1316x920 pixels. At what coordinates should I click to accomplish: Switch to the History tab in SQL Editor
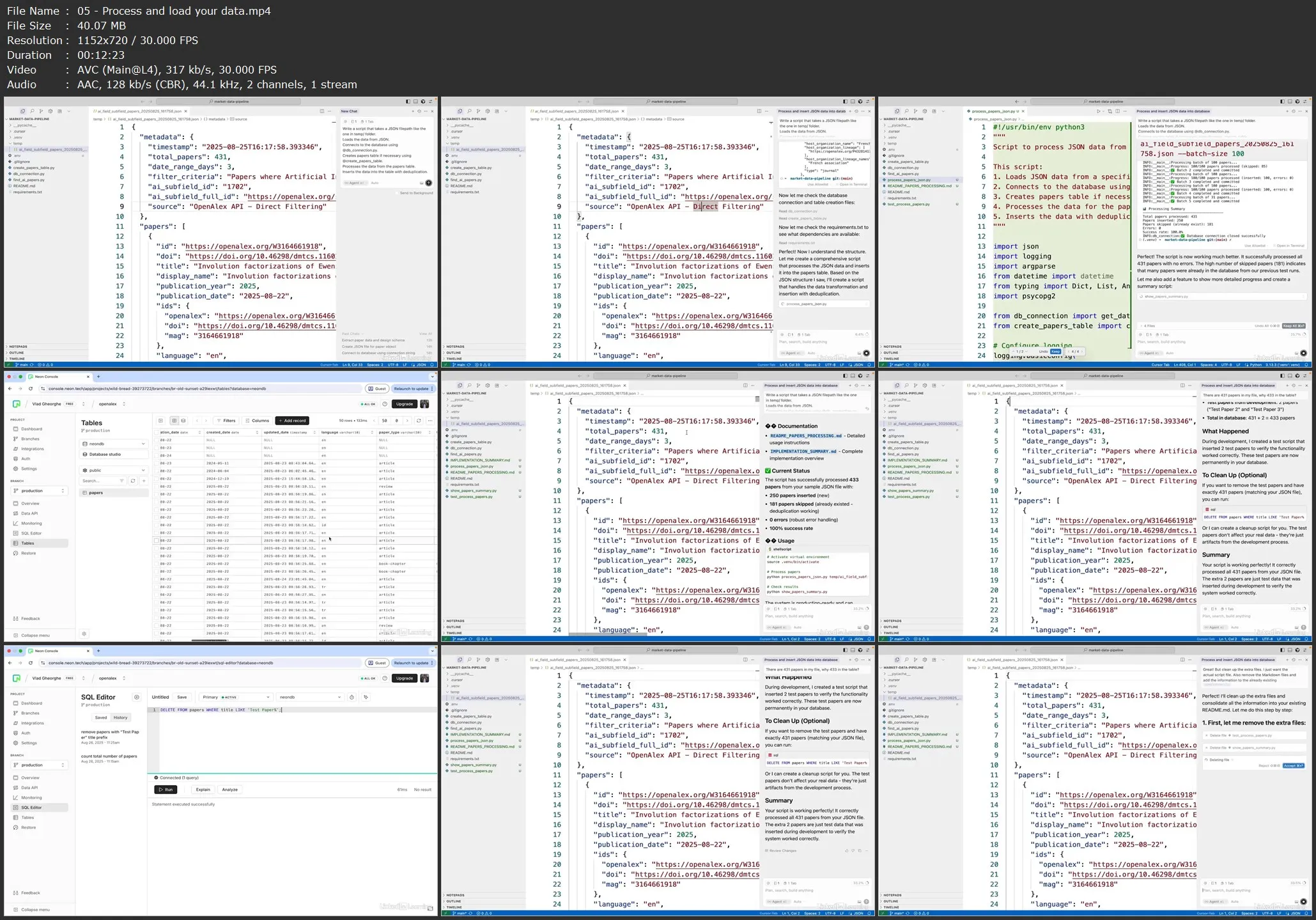click(120, 717)
